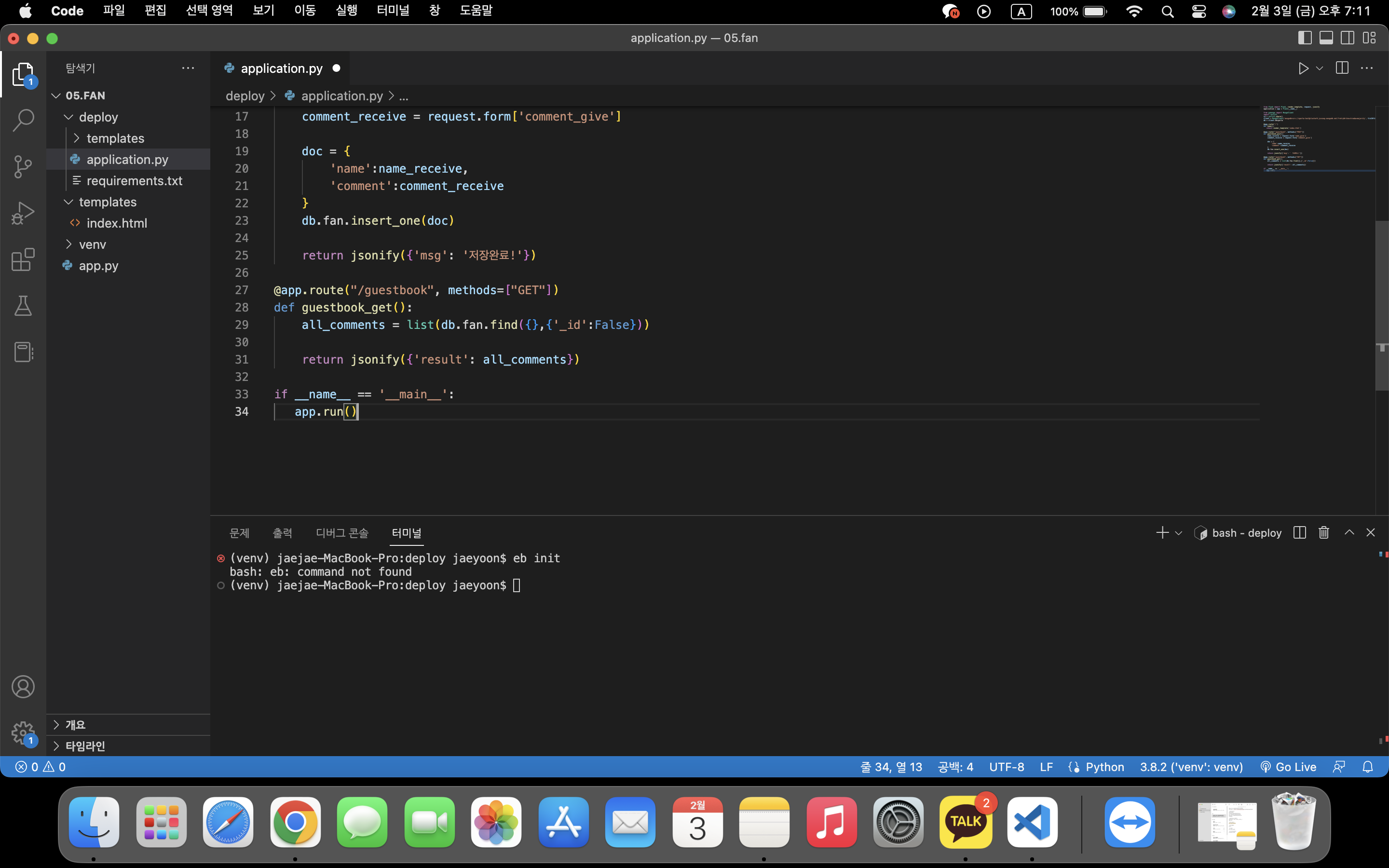Click the errors and warnings status indicator
Viewport: 1389px width, 868px height.
(x=40, y=767)
